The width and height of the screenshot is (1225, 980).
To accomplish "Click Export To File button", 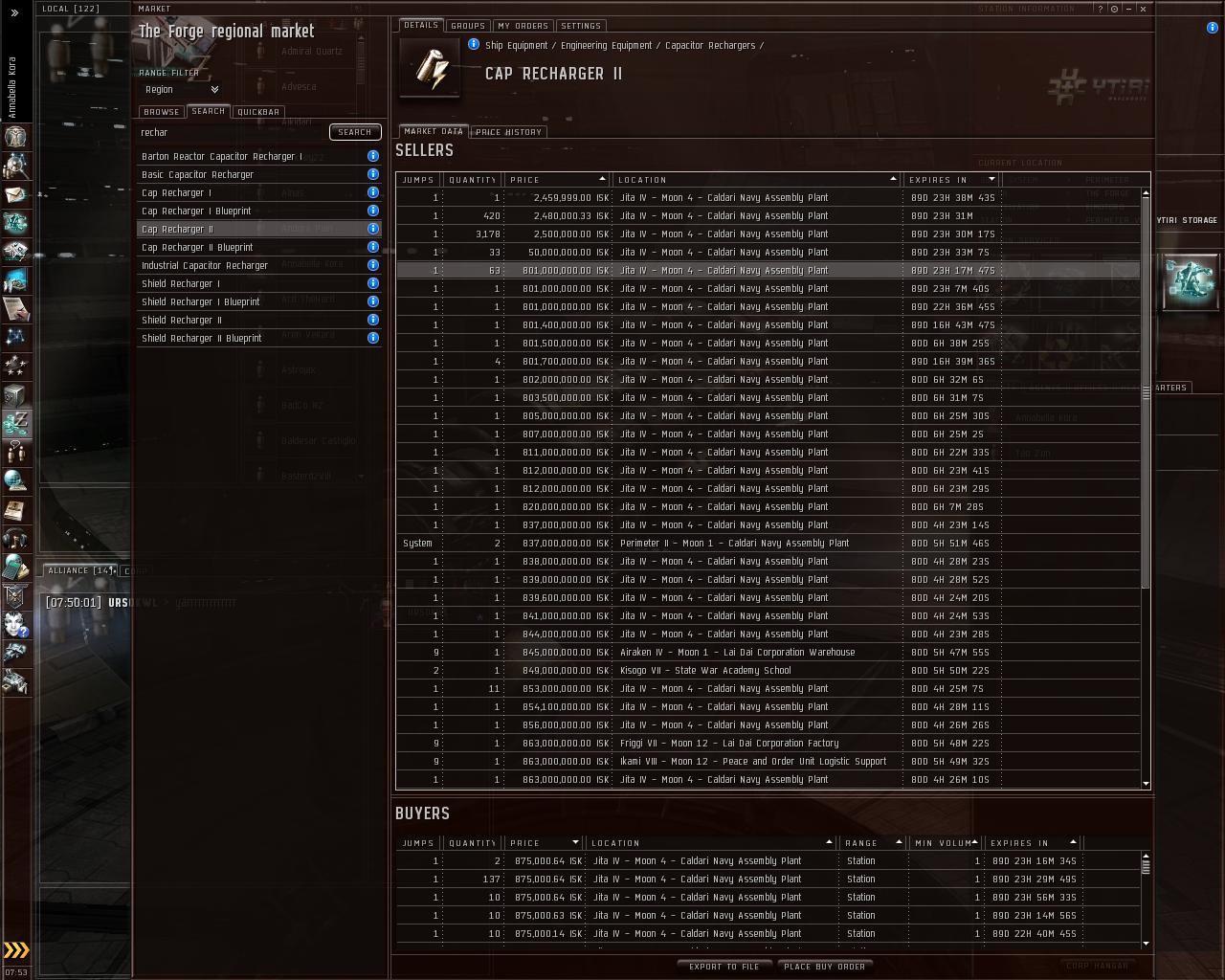I will pyautogui.click(x=724, y=967).
